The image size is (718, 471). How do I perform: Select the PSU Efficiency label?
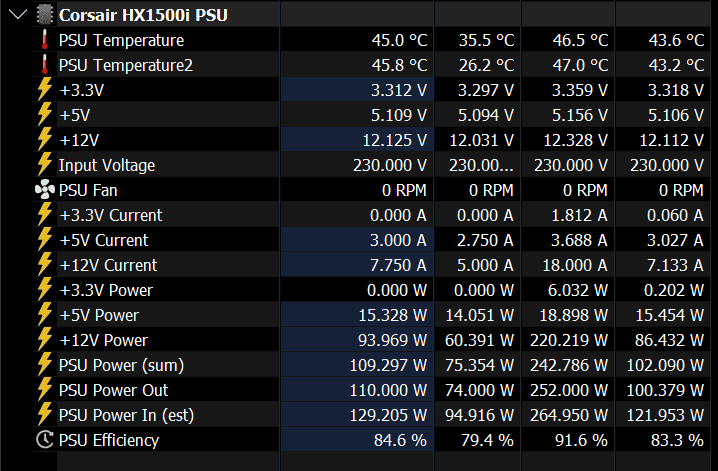[109, 440]
